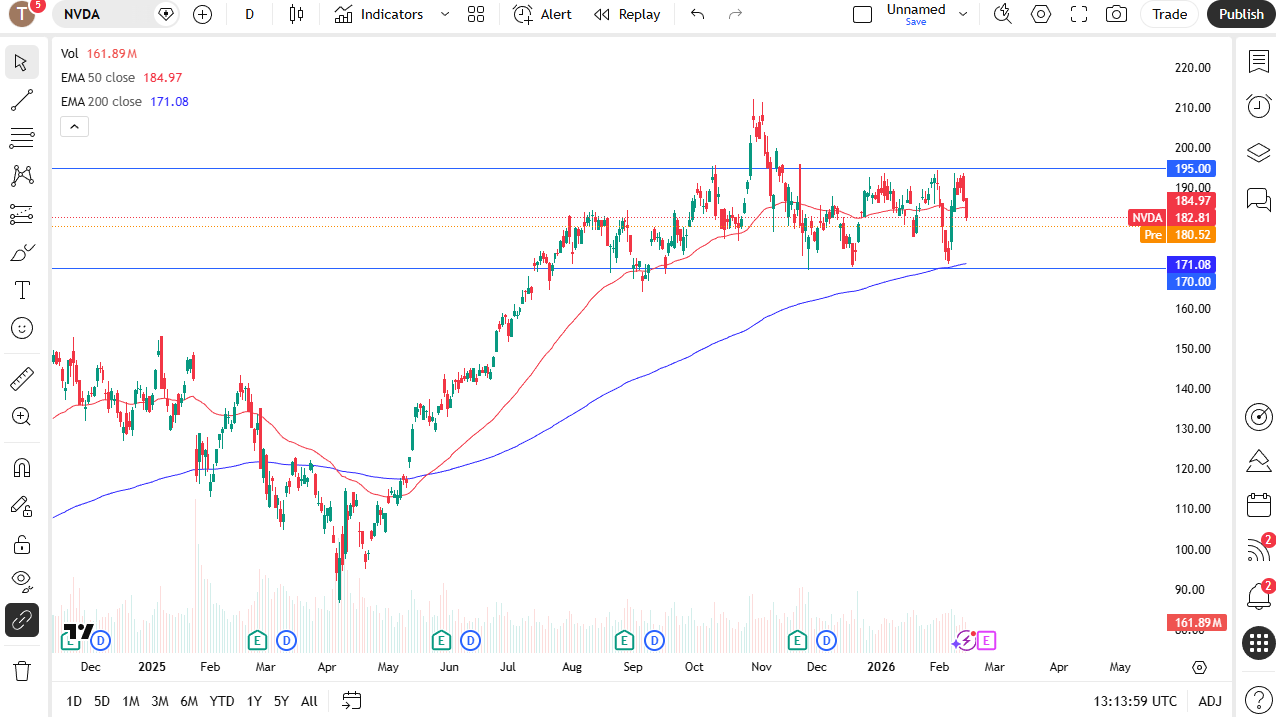Screen dimensions: 1276x717
Task: Open the alerts clock panel
Action: 1258,106
